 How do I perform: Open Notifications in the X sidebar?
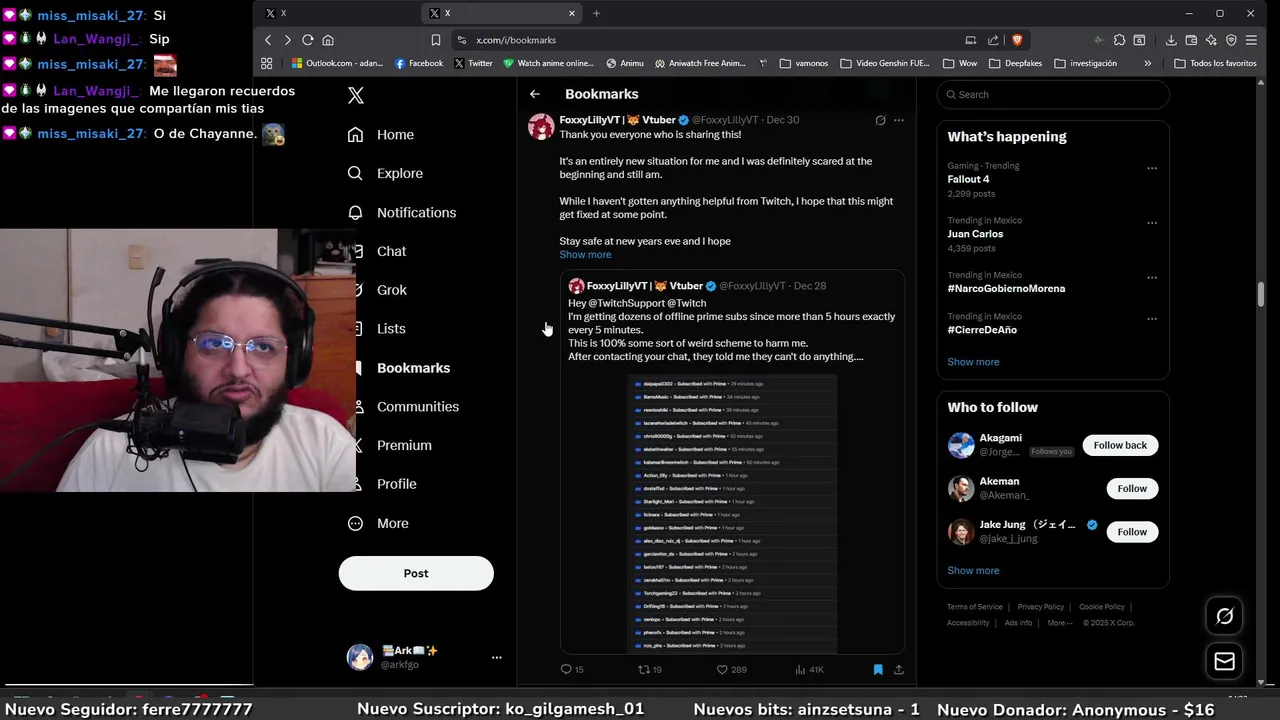click(x=402, y=212)
